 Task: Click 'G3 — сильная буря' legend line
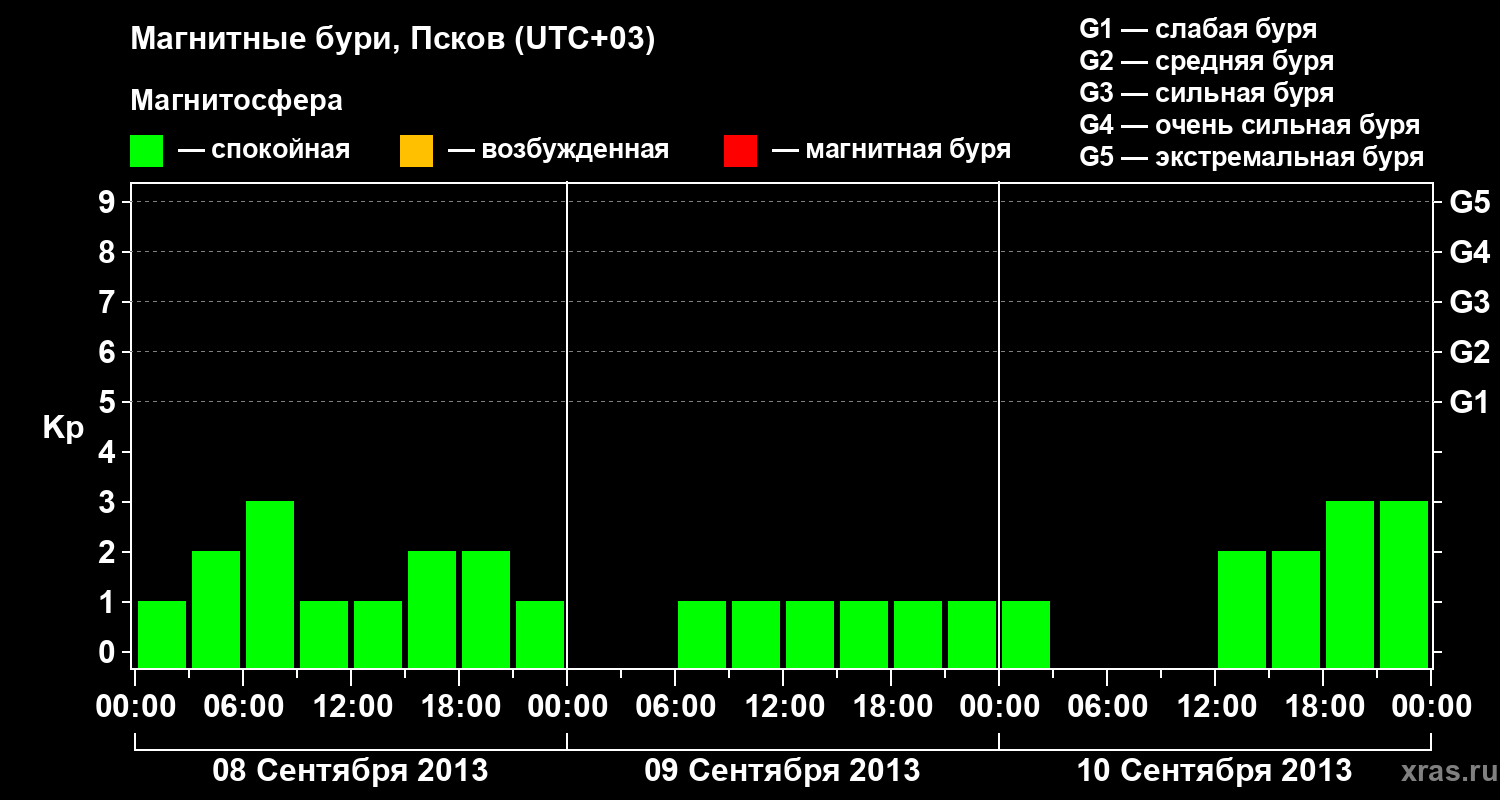[1207, 93]
